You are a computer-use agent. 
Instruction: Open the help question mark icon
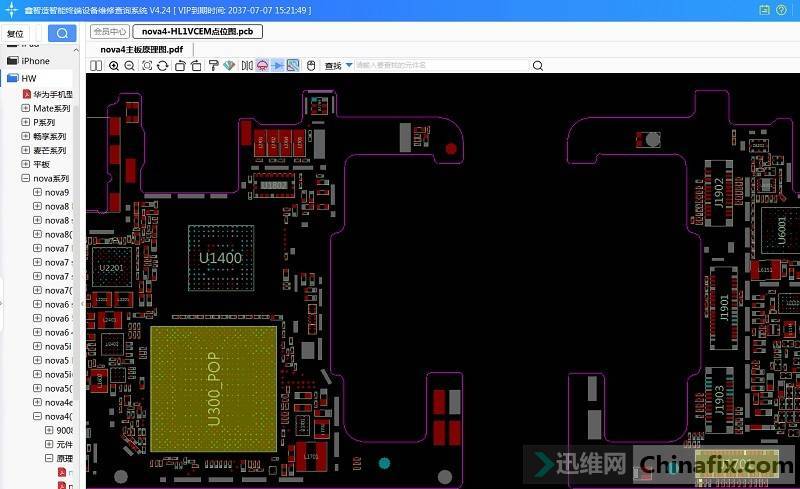[x=783, y=9]
